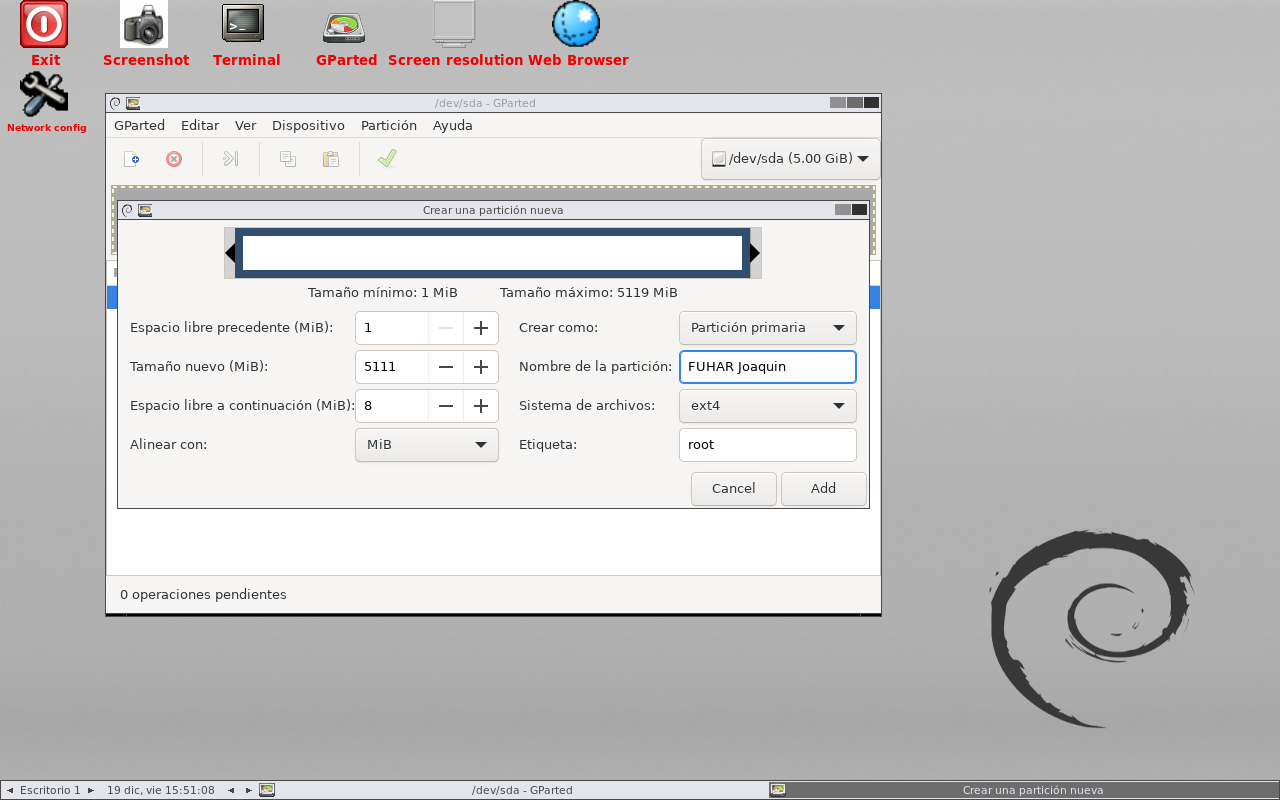The height and width of the screenshot is (800, 1280).
Task: Launch the Terminal desktop icon
Action: [x=244, y=25]
